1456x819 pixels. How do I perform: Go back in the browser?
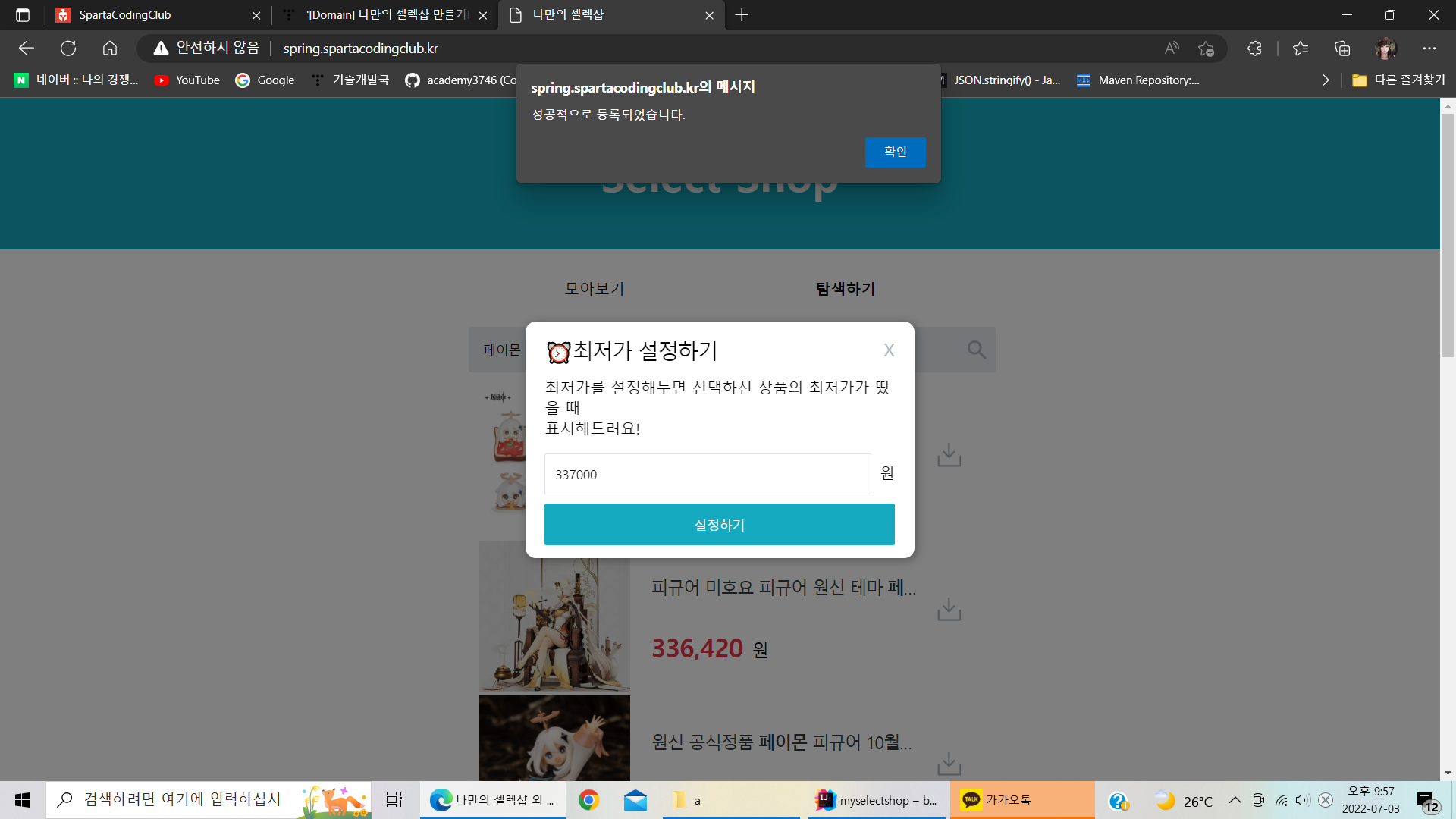27,49
